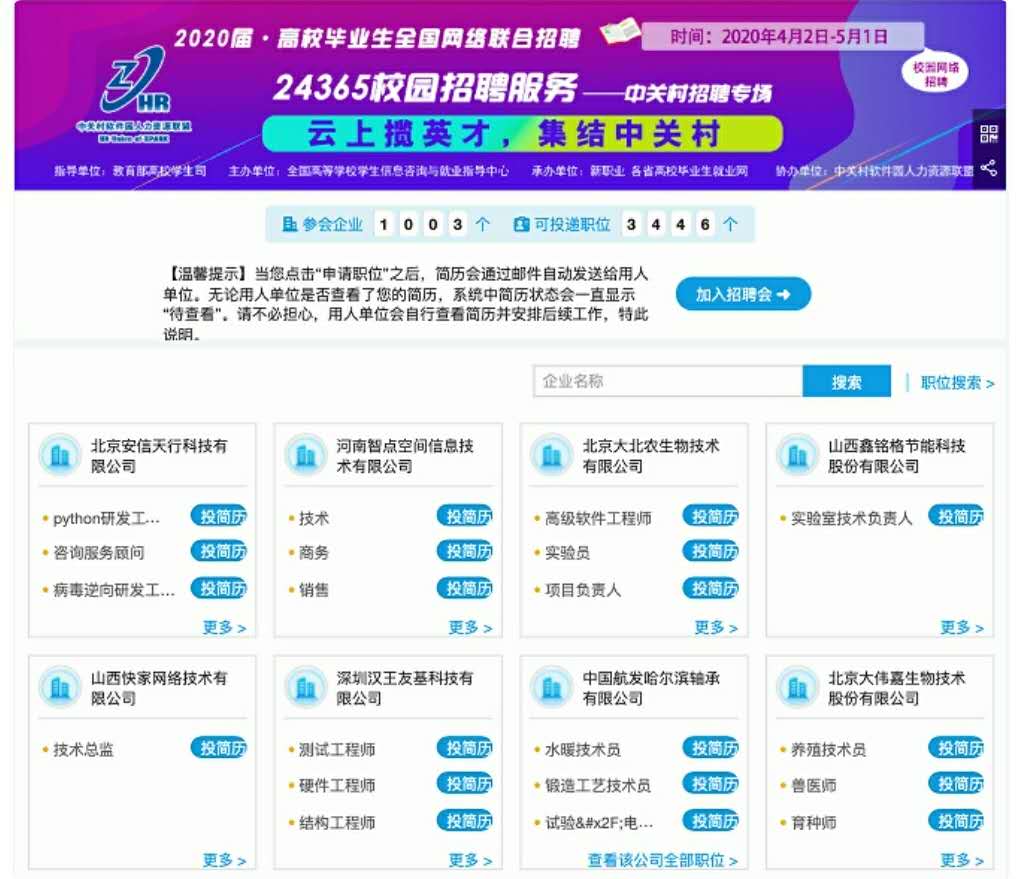Click the share icon below the QR code
This screenshot has width=1026, height=879.
coord(988,168)
